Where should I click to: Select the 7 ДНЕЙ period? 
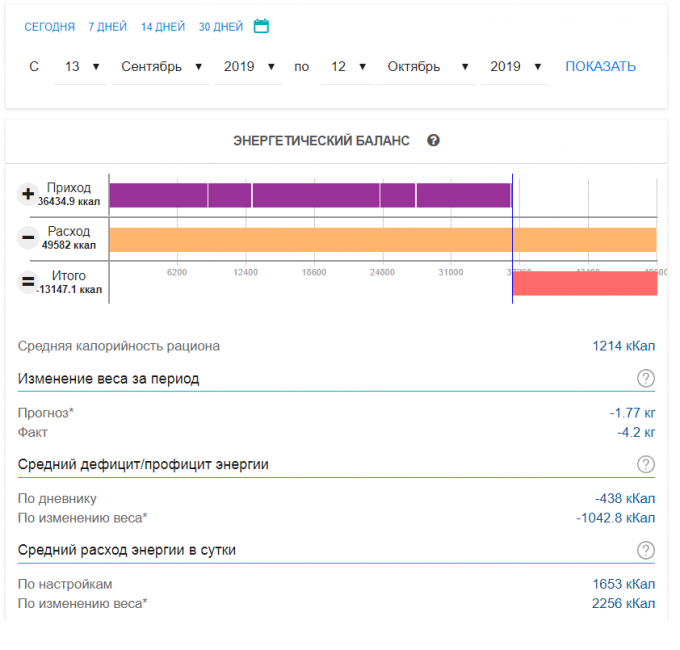click(107, 27)
